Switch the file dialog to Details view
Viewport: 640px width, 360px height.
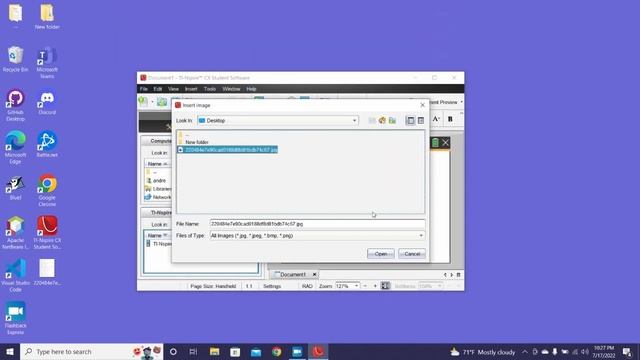420,120
